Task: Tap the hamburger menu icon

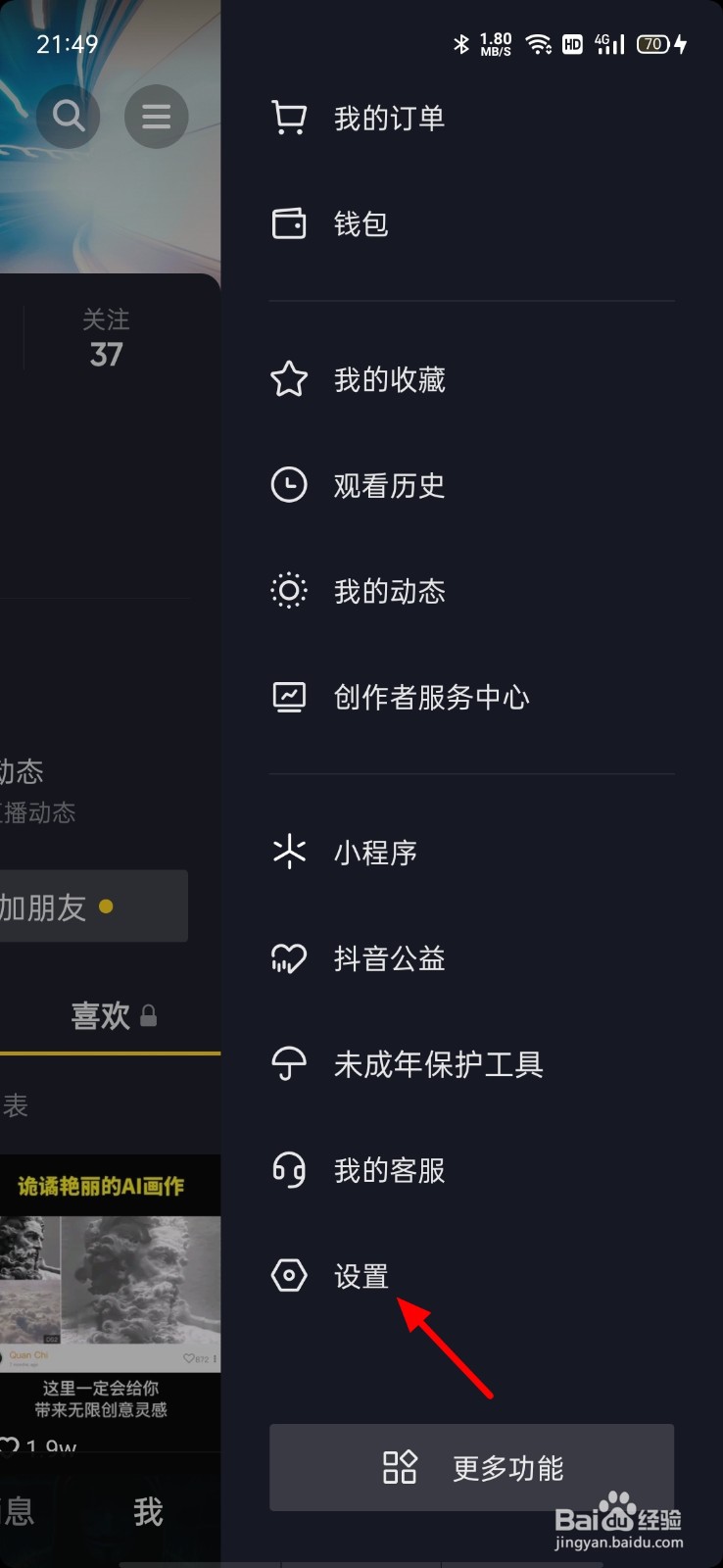Action: (156, 117)
